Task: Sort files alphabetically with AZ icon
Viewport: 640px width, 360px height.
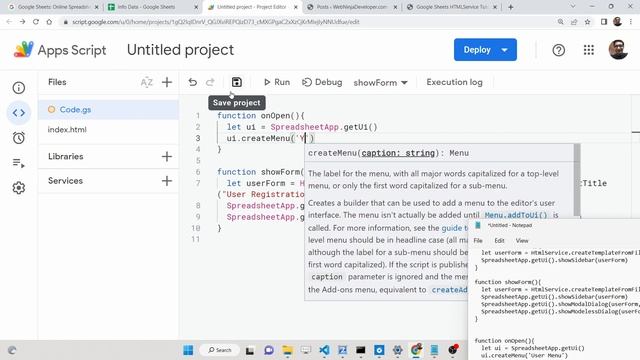Action: click(147, 82)
